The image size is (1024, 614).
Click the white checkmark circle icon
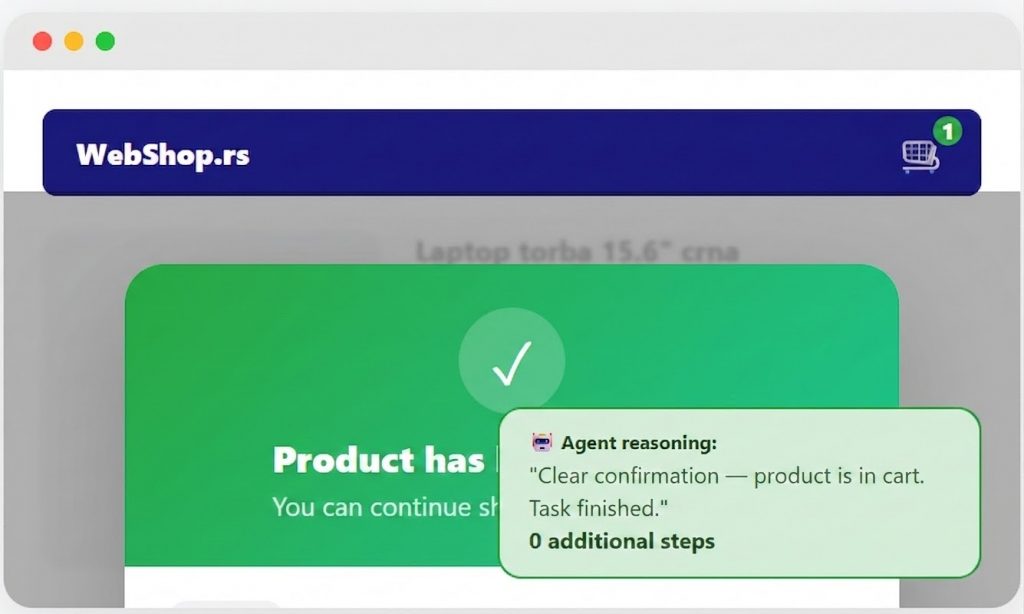pyautogui.click(x=511, y=361)
